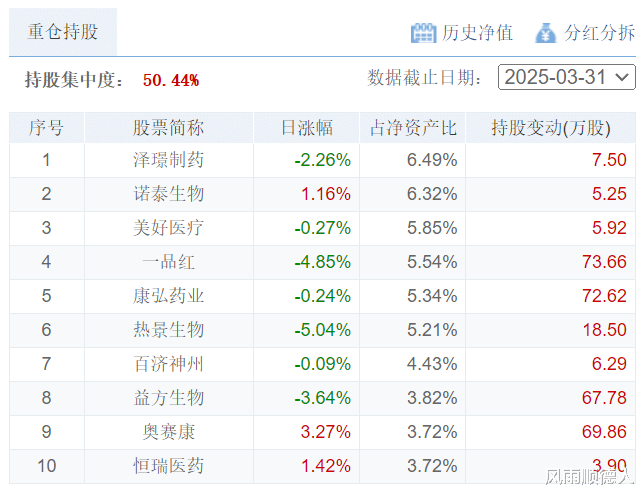Open the 历史净值 link
Viewport: 644px width, 498px height.
tap(477, 33)
